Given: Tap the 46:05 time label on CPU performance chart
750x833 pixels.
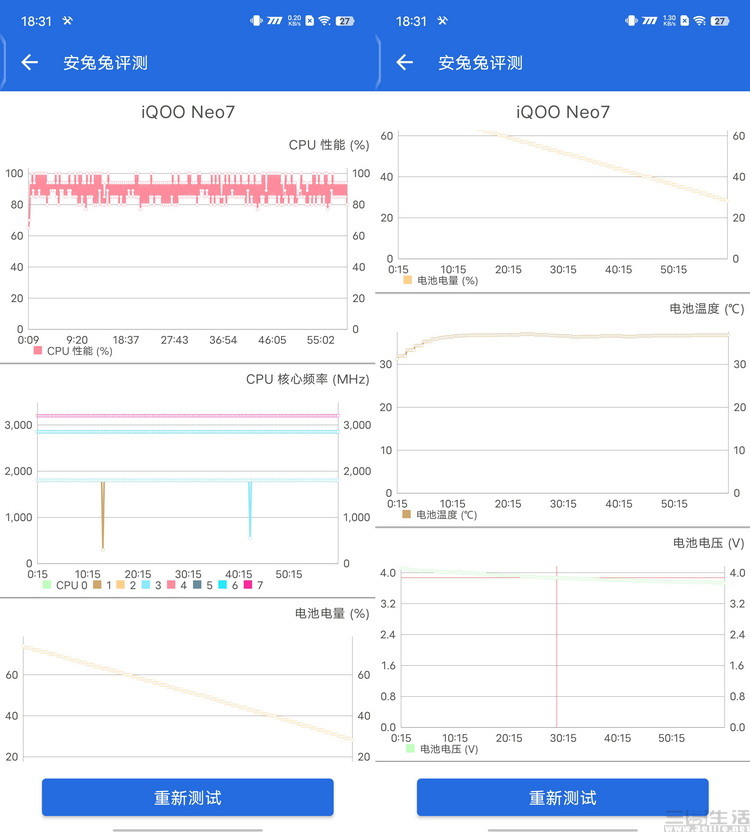Looking at the screenshot, I should point(272,340).
